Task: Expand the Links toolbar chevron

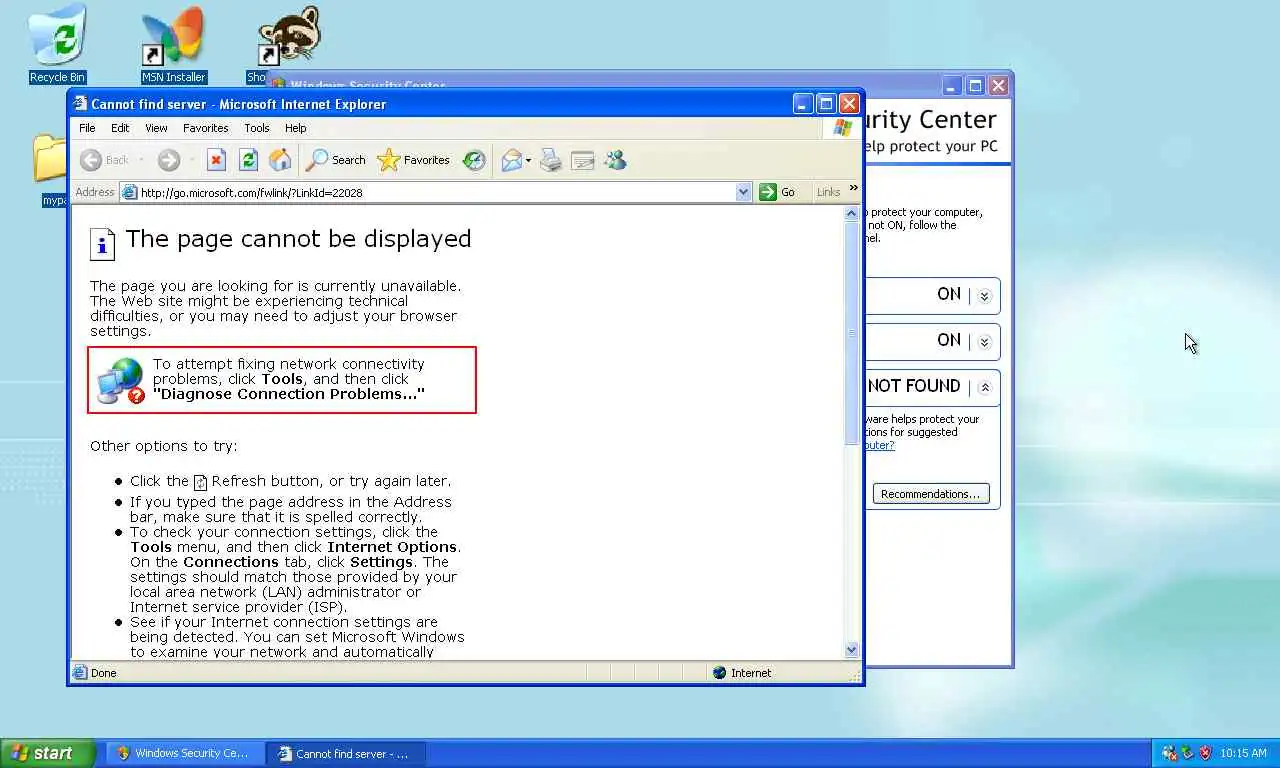Action: (x=853, y=188)
